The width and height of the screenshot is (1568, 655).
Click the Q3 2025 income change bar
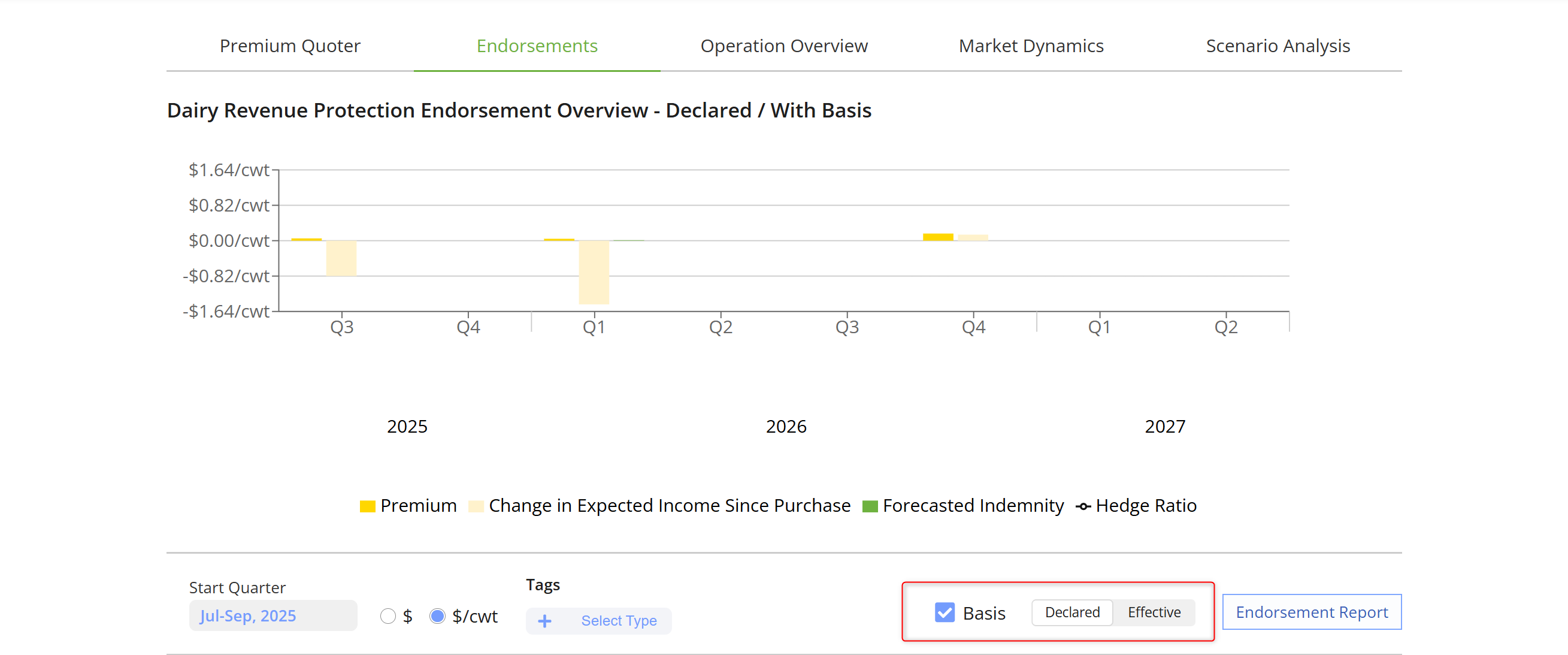[341, 258]
